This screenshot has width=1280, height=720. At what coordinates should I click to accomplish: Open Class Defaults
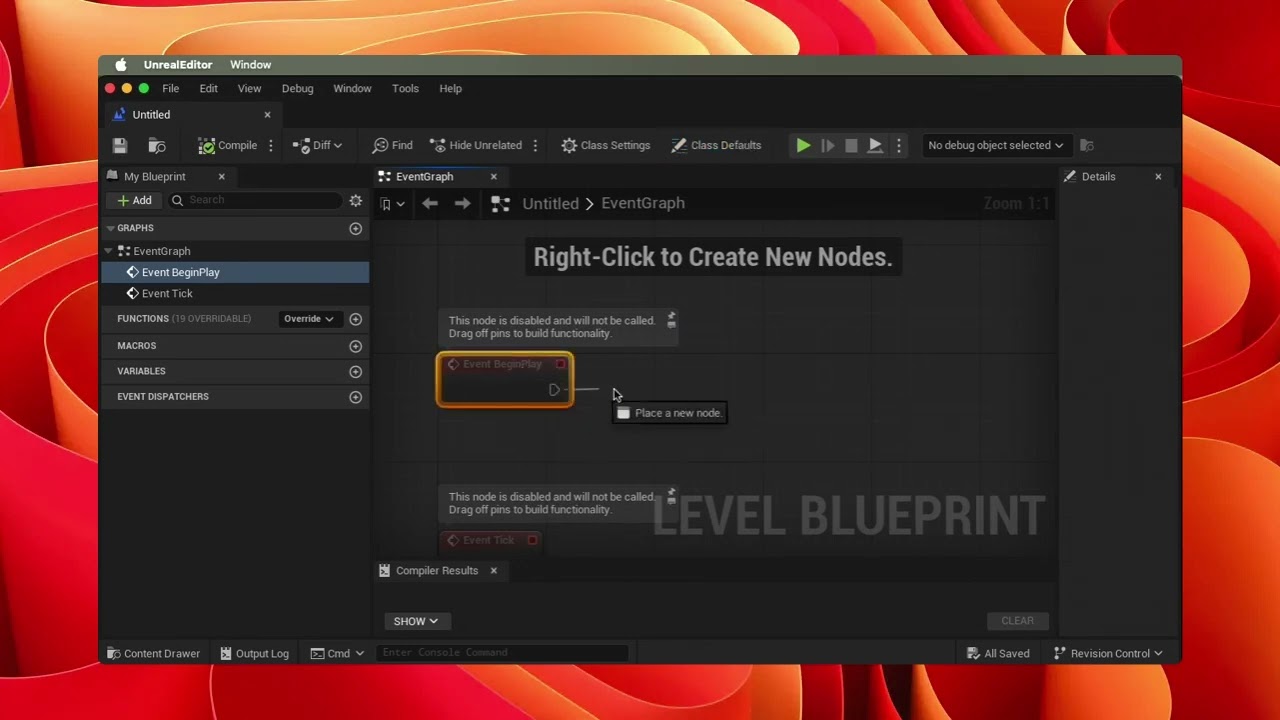tap(716, 146)
